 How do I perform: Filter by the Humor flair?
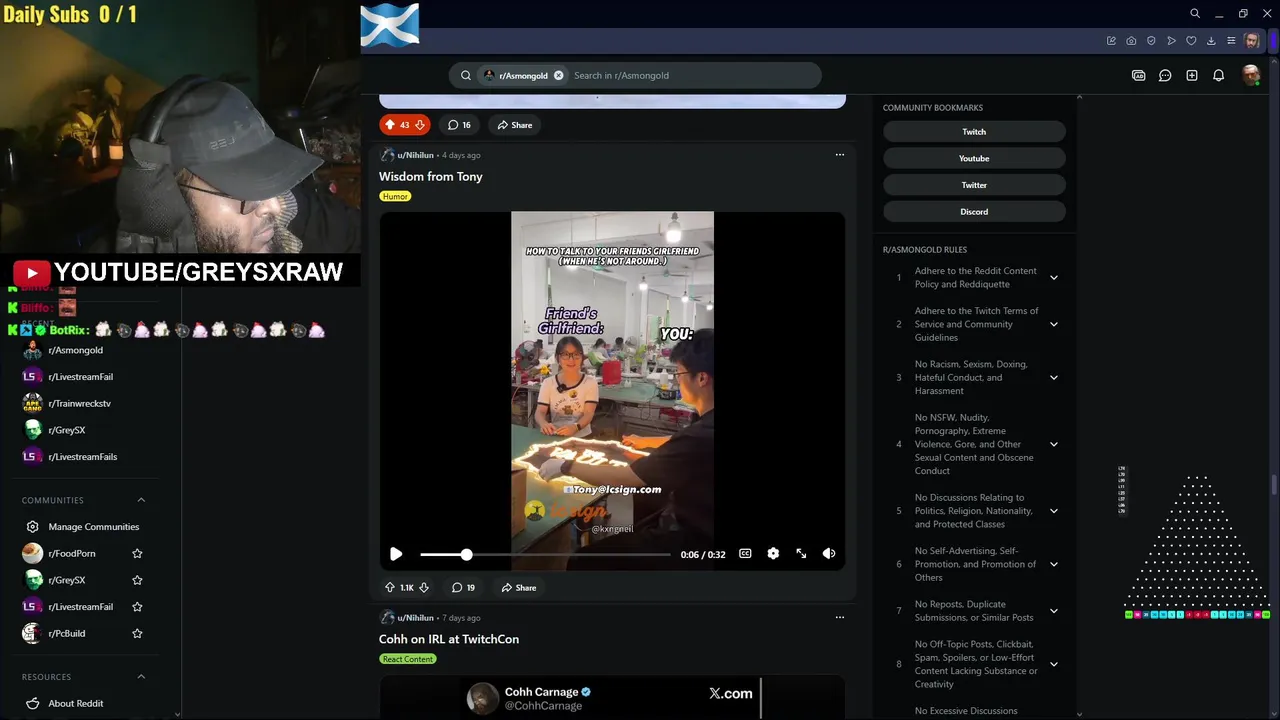(395, 196)
